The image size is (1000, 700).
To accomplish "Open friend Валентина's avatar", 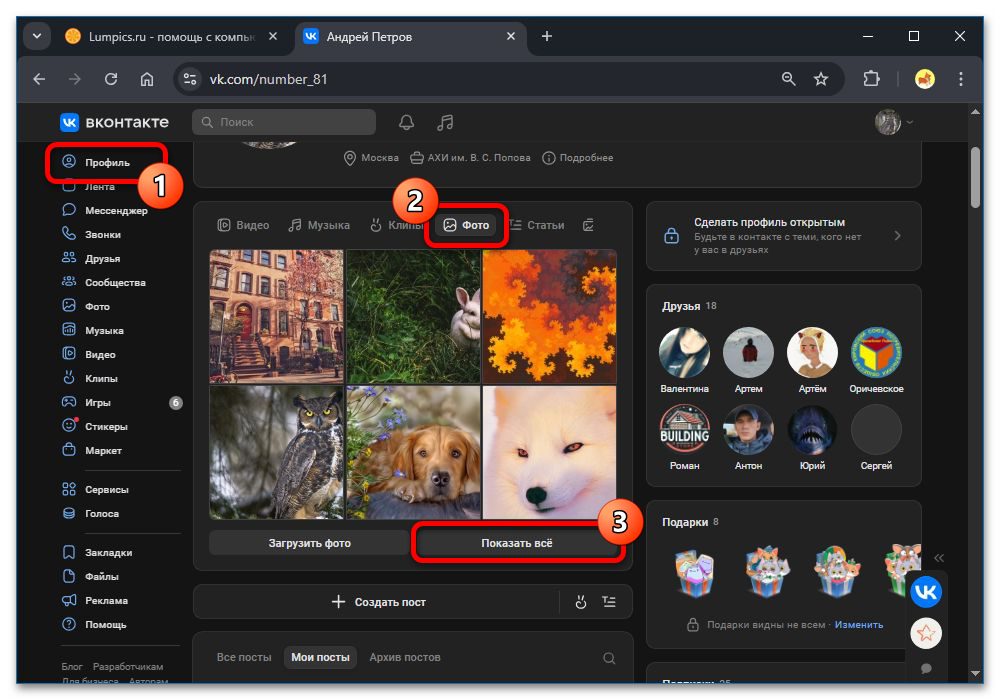I will coord(684,353).
